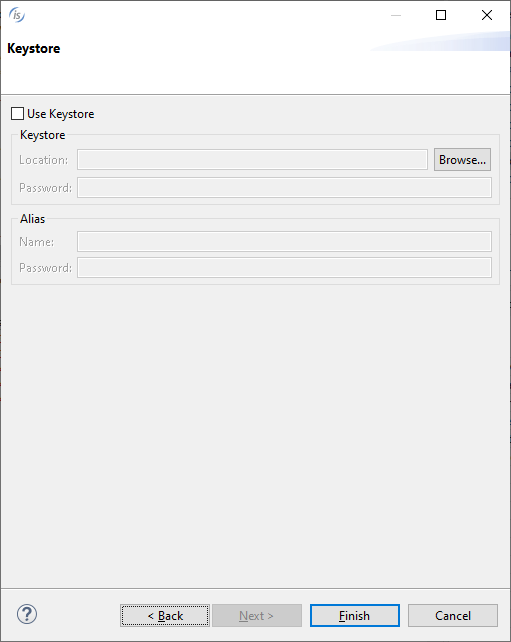511x642 pixels.
Task: Browse for keystore location
Action: pos(462,159)
